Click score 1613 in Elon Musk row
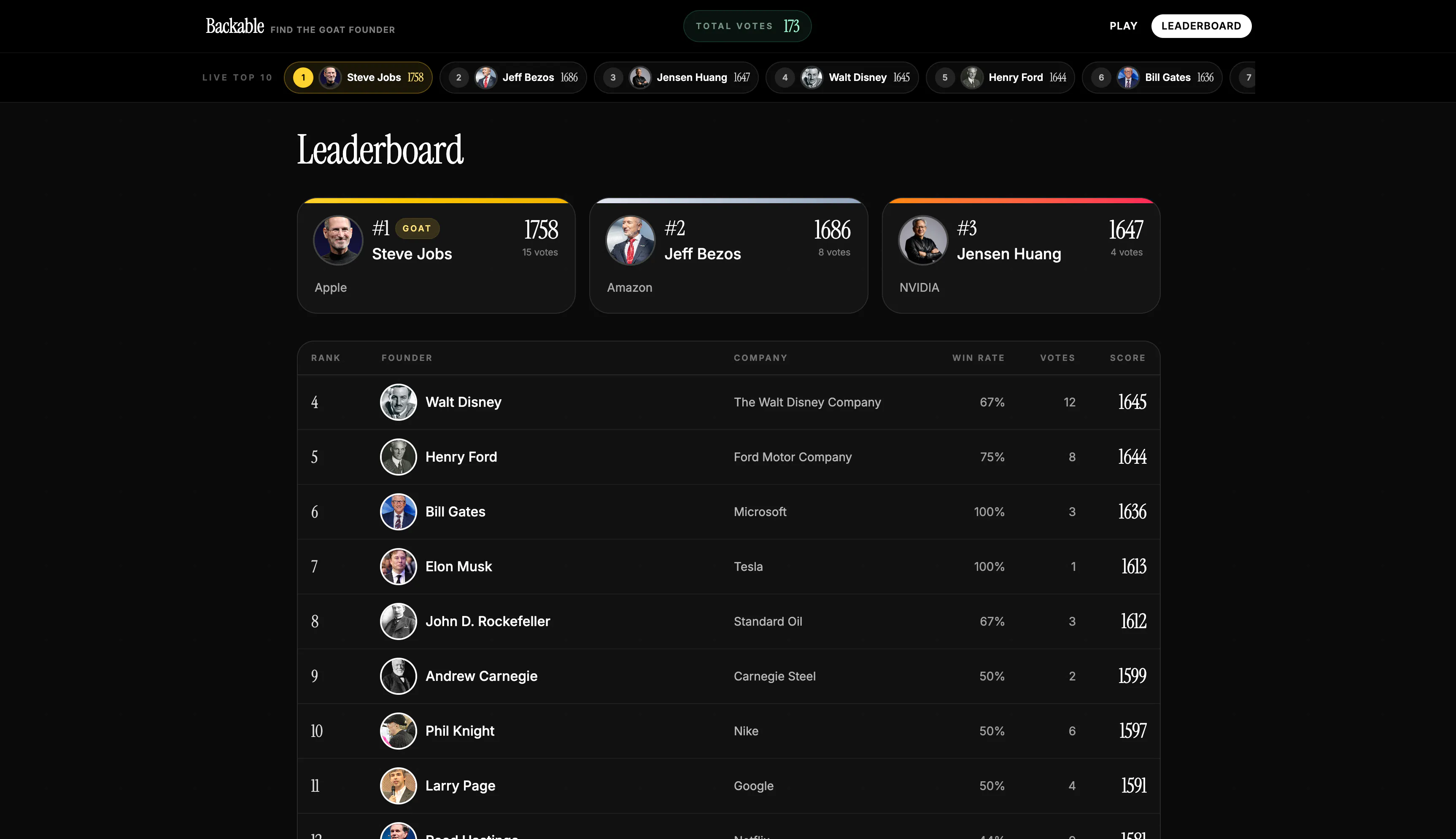The image size is (1456, 839). [x=1133, y=567]
